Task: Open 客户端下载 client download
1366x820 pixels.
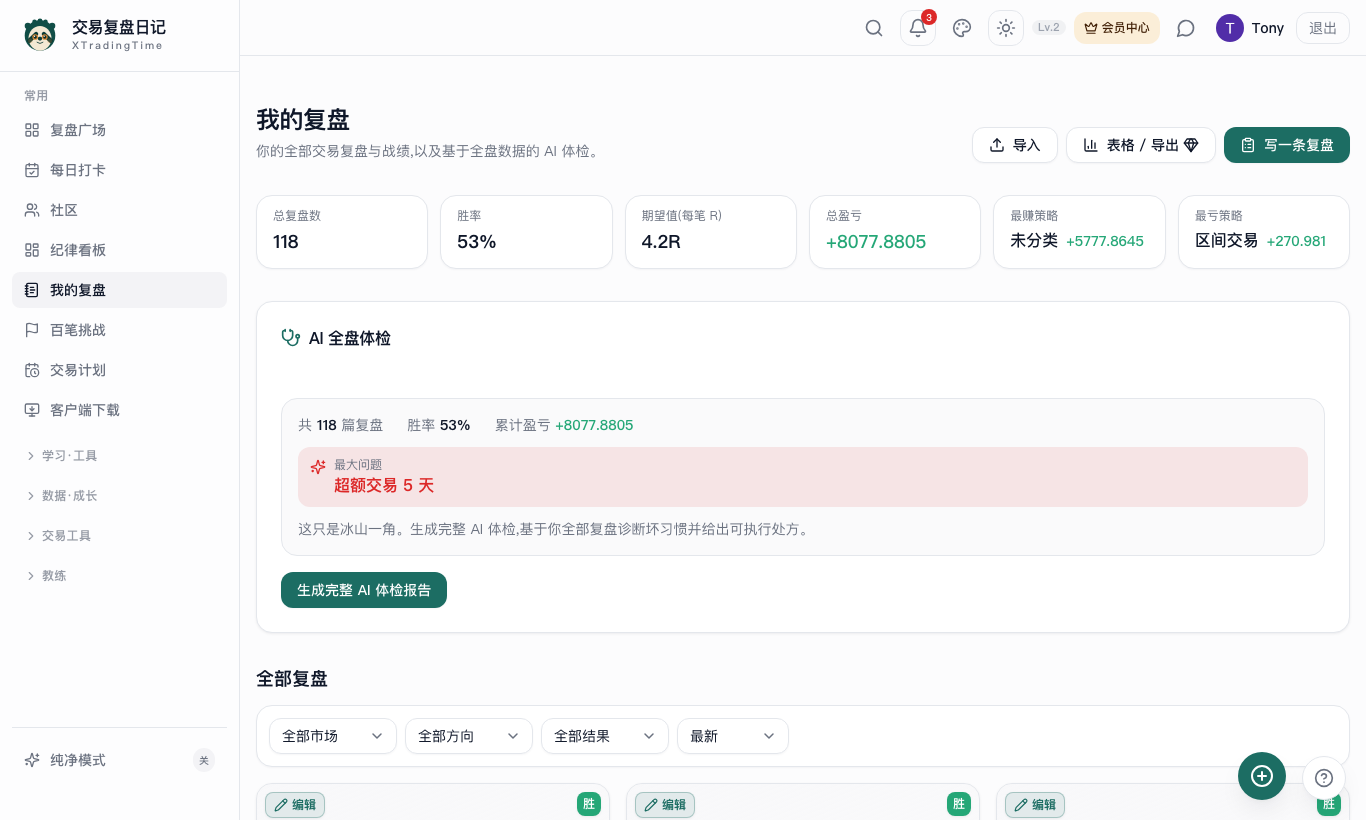Action: point(119,410)
